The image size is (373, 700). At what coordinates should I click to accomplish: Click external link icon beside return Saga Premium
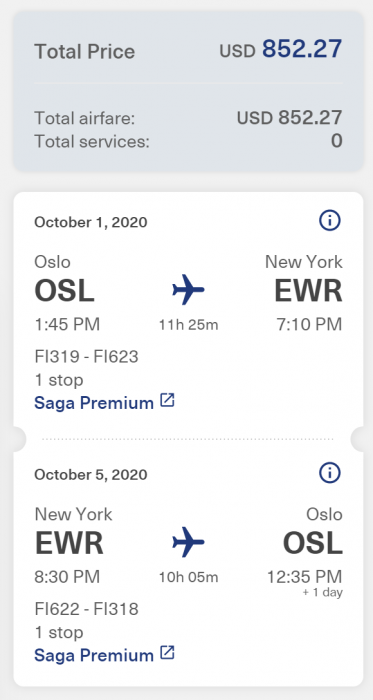click(167, 653)
